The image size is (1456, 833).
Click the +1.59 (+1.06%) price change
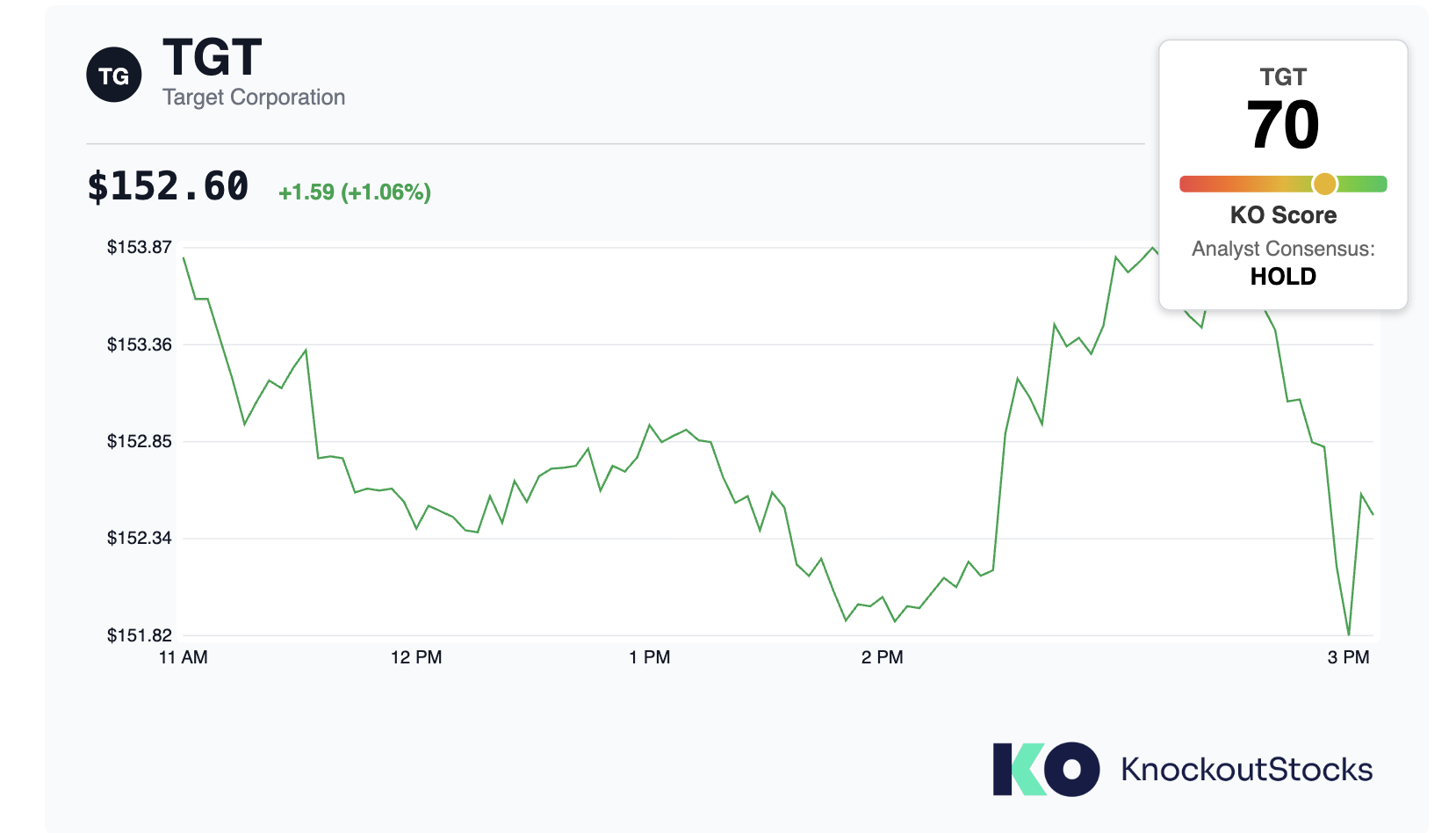[355, 192]
